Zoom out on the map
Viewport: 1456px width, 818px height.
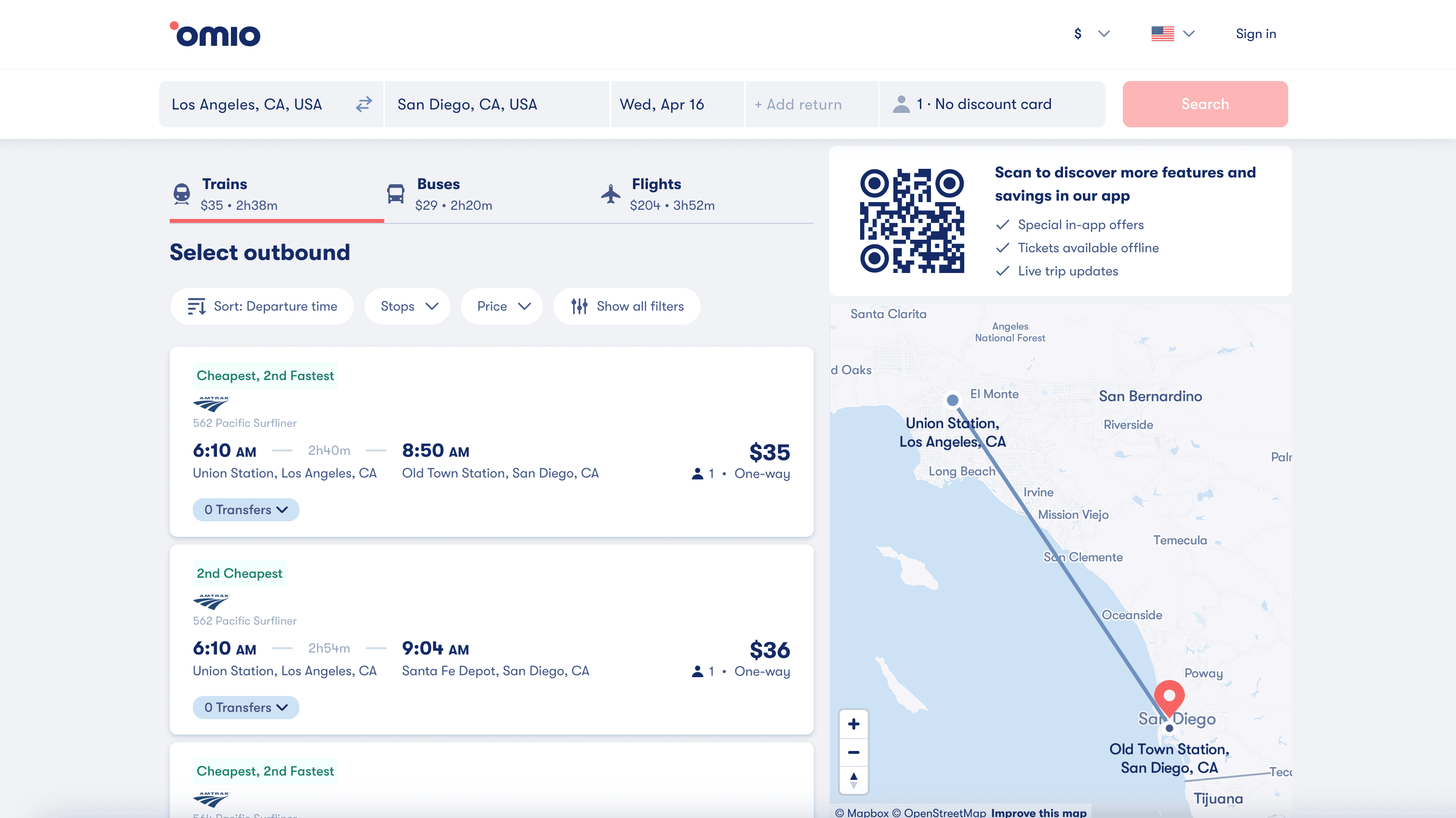pyautogui.click(x=853, y=752)
